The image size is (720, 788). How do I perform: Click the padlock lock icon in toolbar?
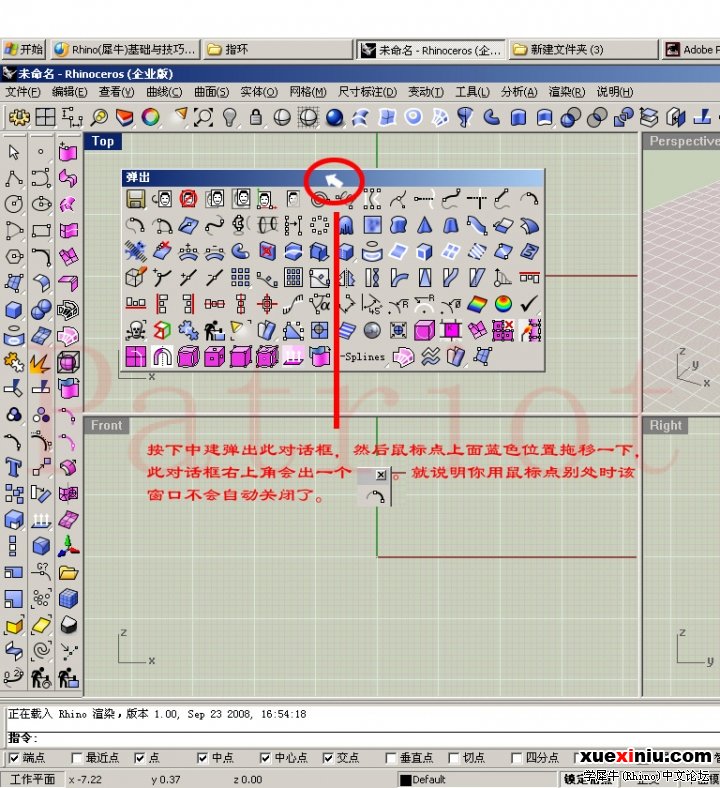click(256, 118)
